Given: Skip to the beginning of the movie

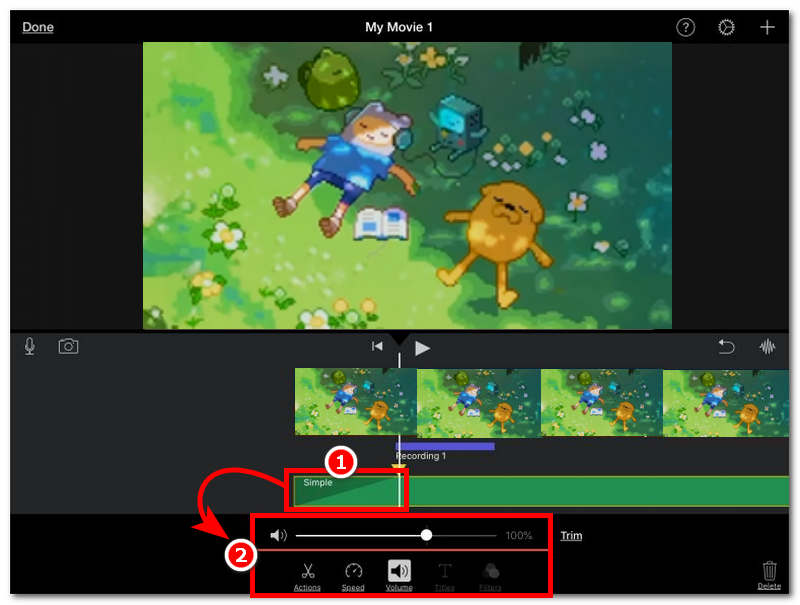Looking at the screenshot, I should click(377, 347).
